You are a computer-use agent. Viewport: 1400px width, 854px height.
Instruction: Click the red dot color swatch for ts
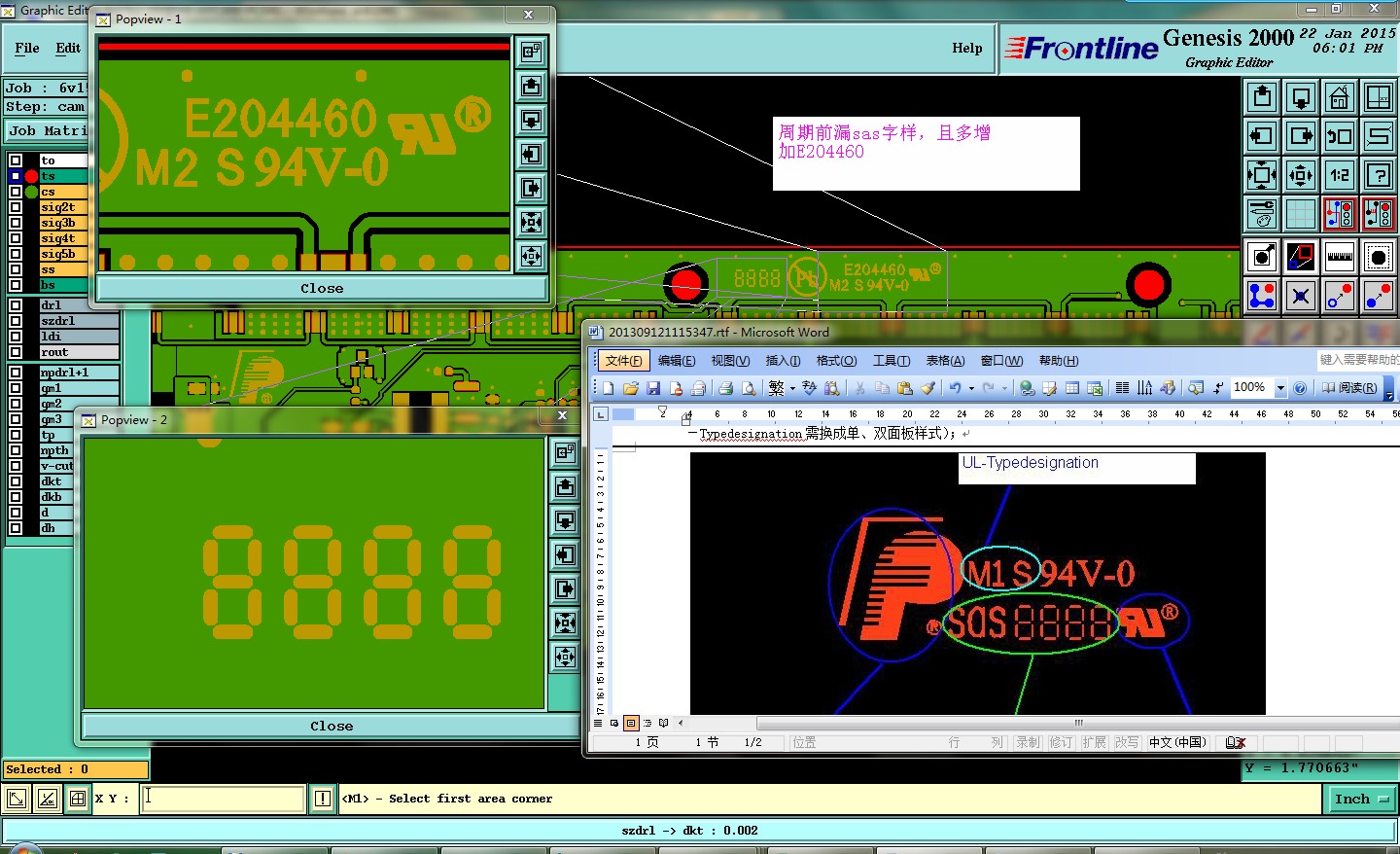[x=31, y=176]
